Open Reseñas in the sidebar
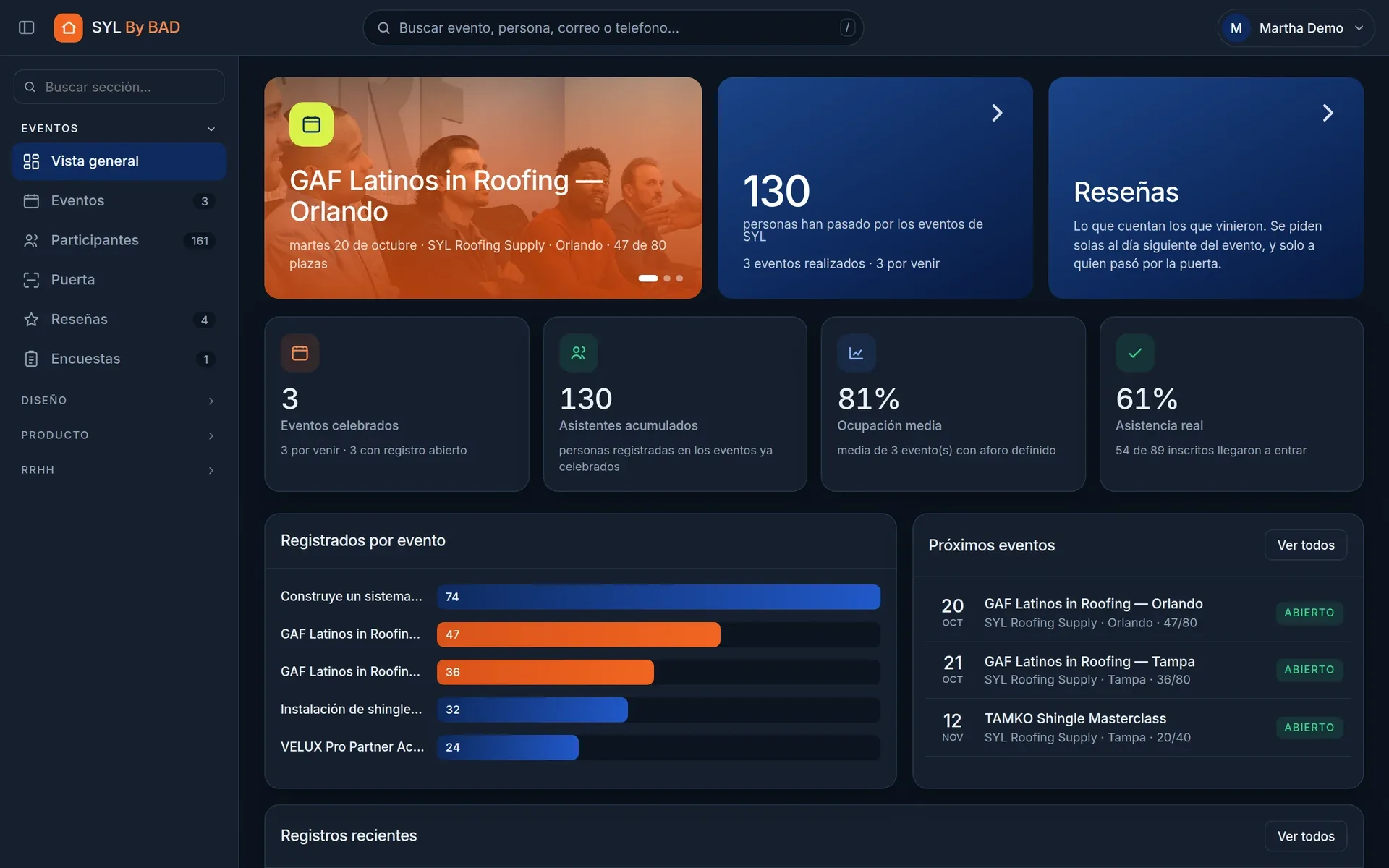Image resolution: width=1389 pixels, height=868 pixels. tap(119, 320)
